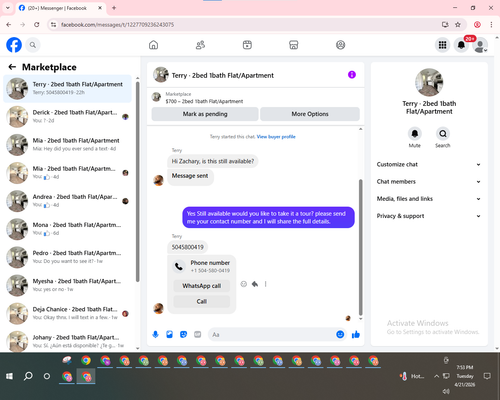This screenshot has width=500, height=400.
Task: Click the chat messages vertical scrollbar
Action: [x=360, y=247]
